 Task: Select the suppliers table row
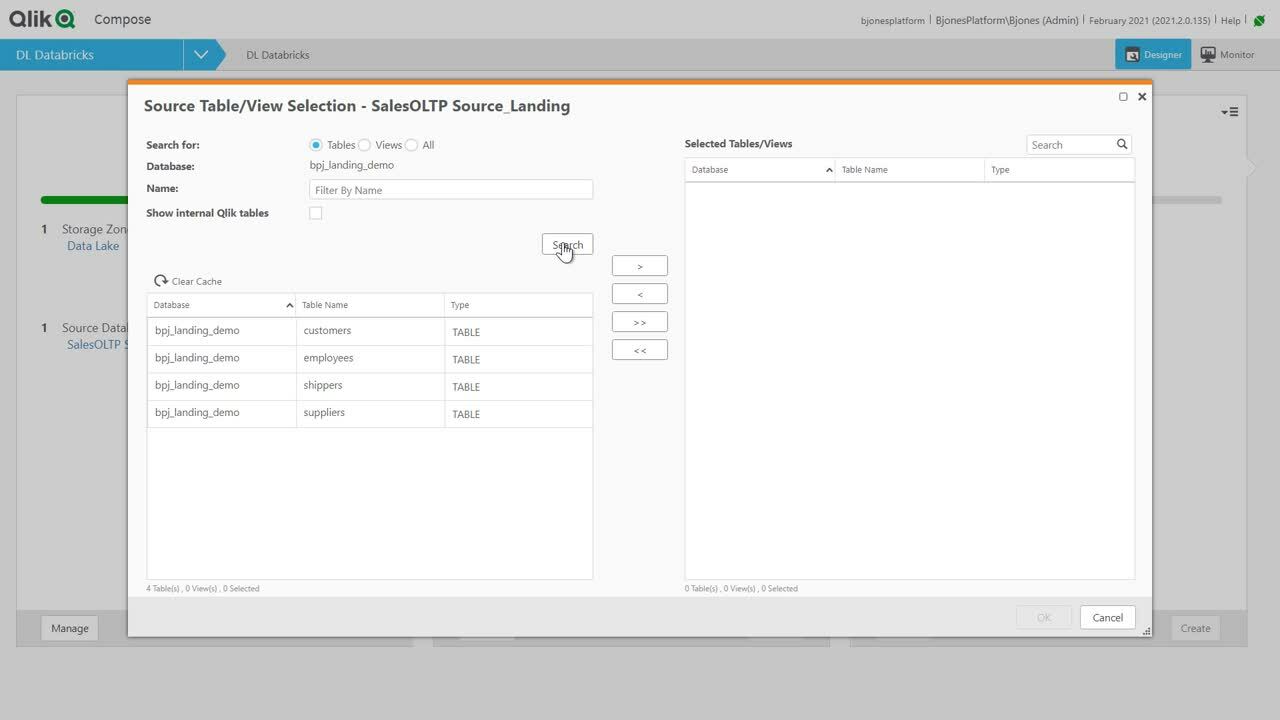[x=370, y=413]
